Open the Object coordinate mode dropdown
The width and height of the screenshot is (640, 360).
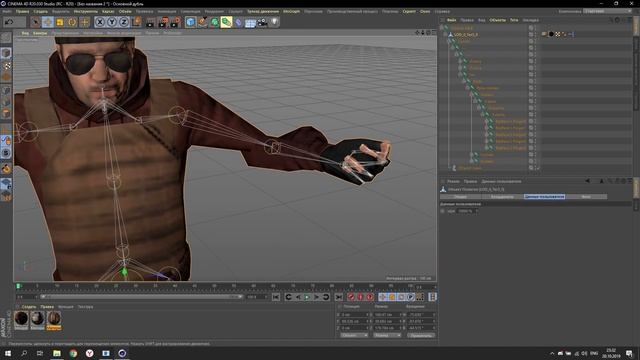pyautogui.click(x=354, y=335)
